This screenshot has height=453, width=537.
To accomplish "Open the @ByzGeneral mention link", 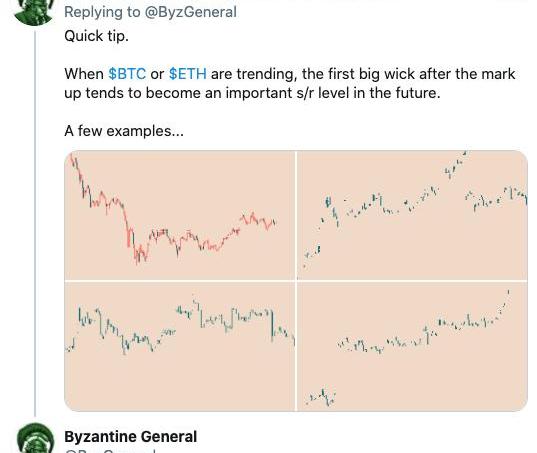I will [x=190, y=12].
